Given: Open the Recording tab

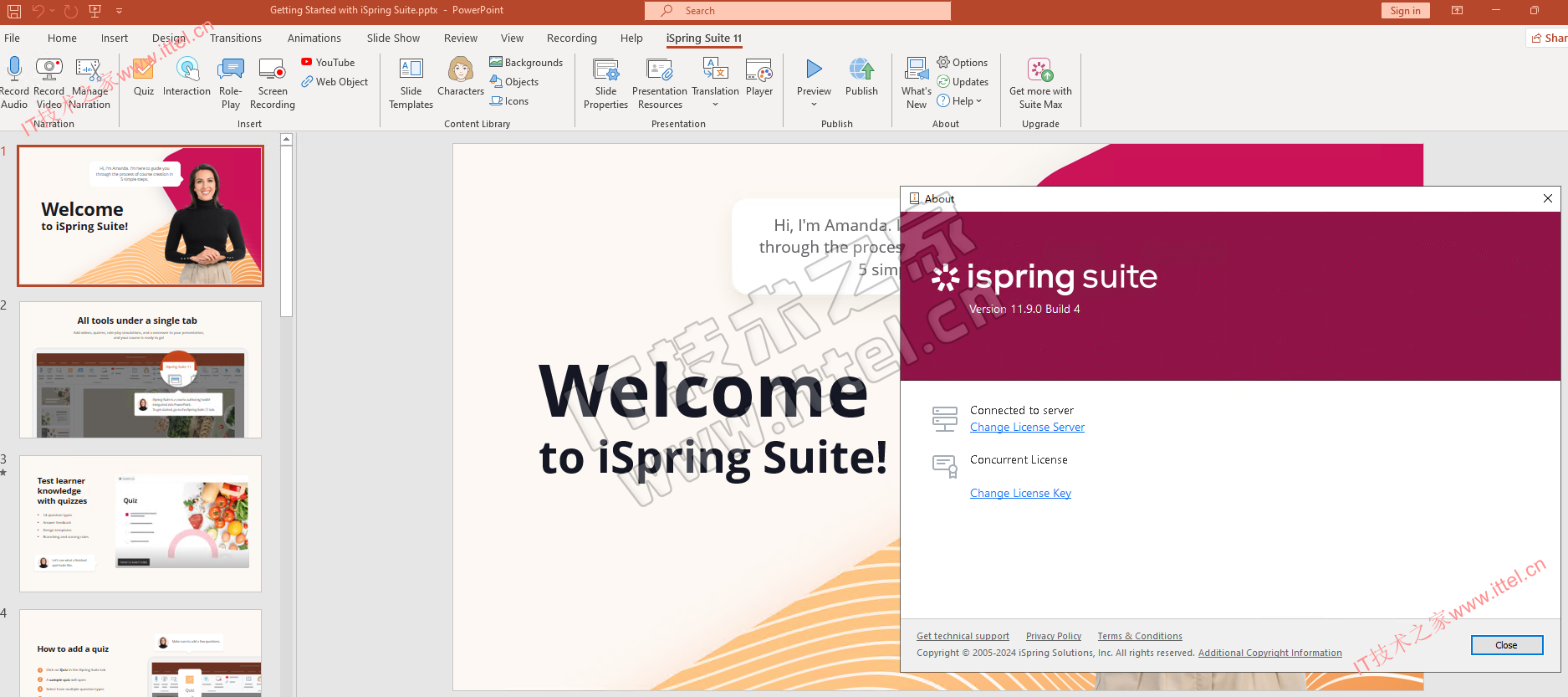Looking at the screenshot, I should pos(572,38).
